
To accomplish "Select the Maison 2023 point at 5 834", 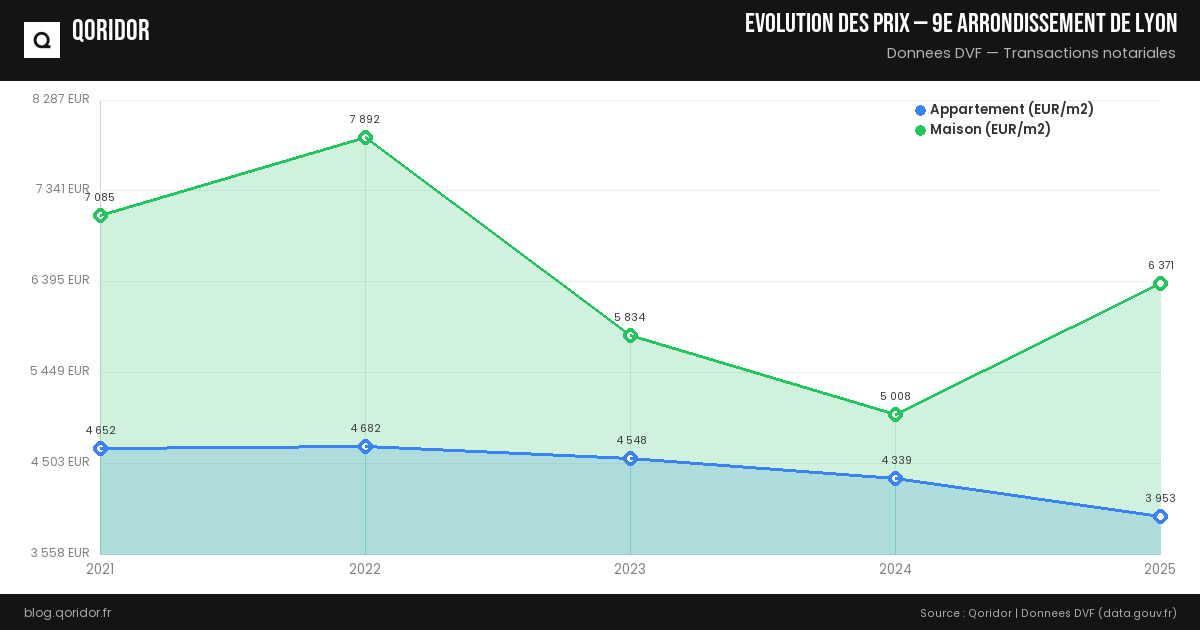I will [x=630, y=336].
